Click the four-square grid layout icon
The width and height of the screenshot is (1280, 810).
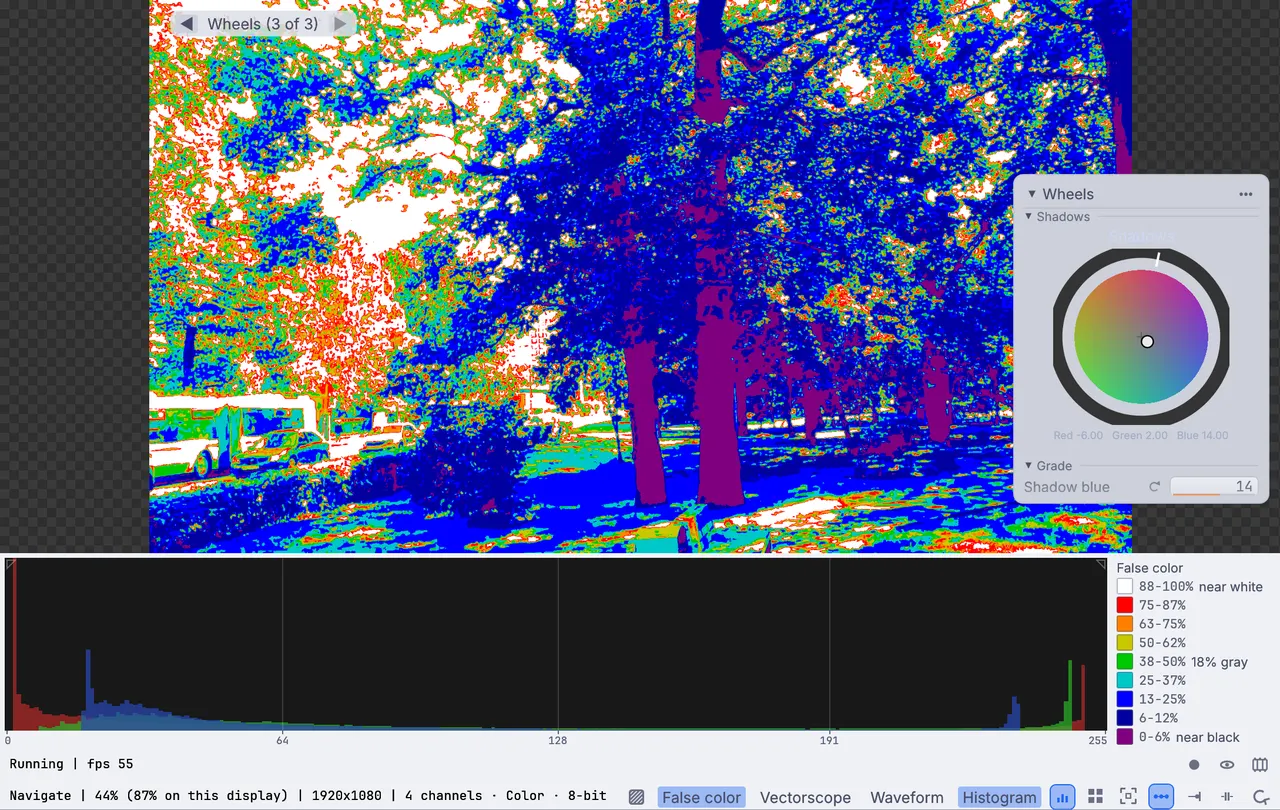click(x=1095, y=796)
